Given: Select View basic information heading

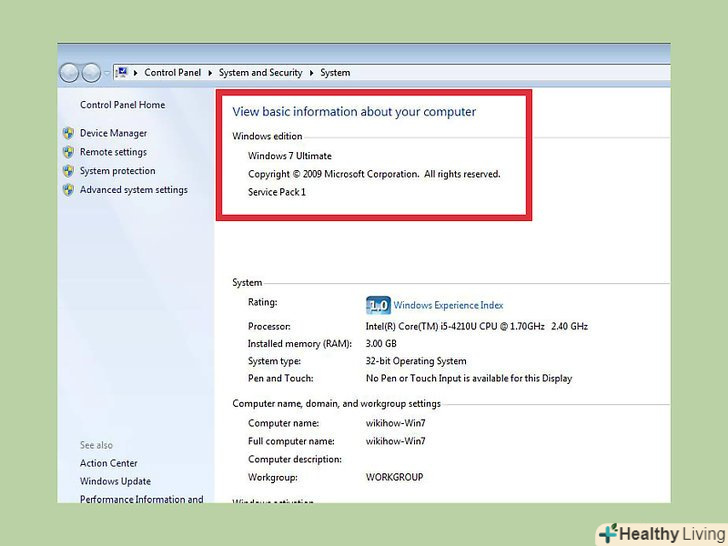Looking at the screenshot, I should pyautogui.click(x=354, y=112).
